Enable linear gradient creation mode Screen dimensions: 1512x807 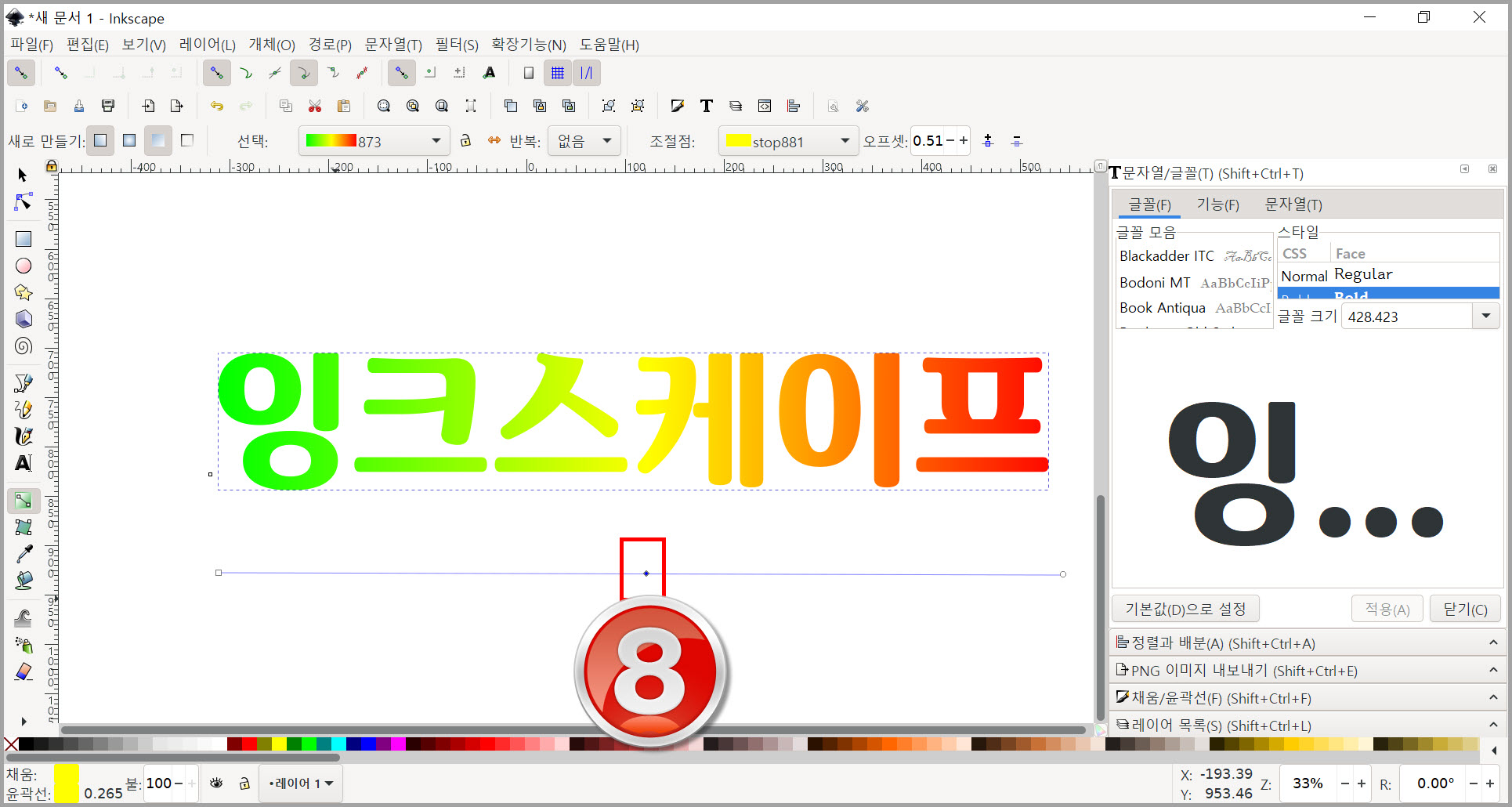pos(100,140)
